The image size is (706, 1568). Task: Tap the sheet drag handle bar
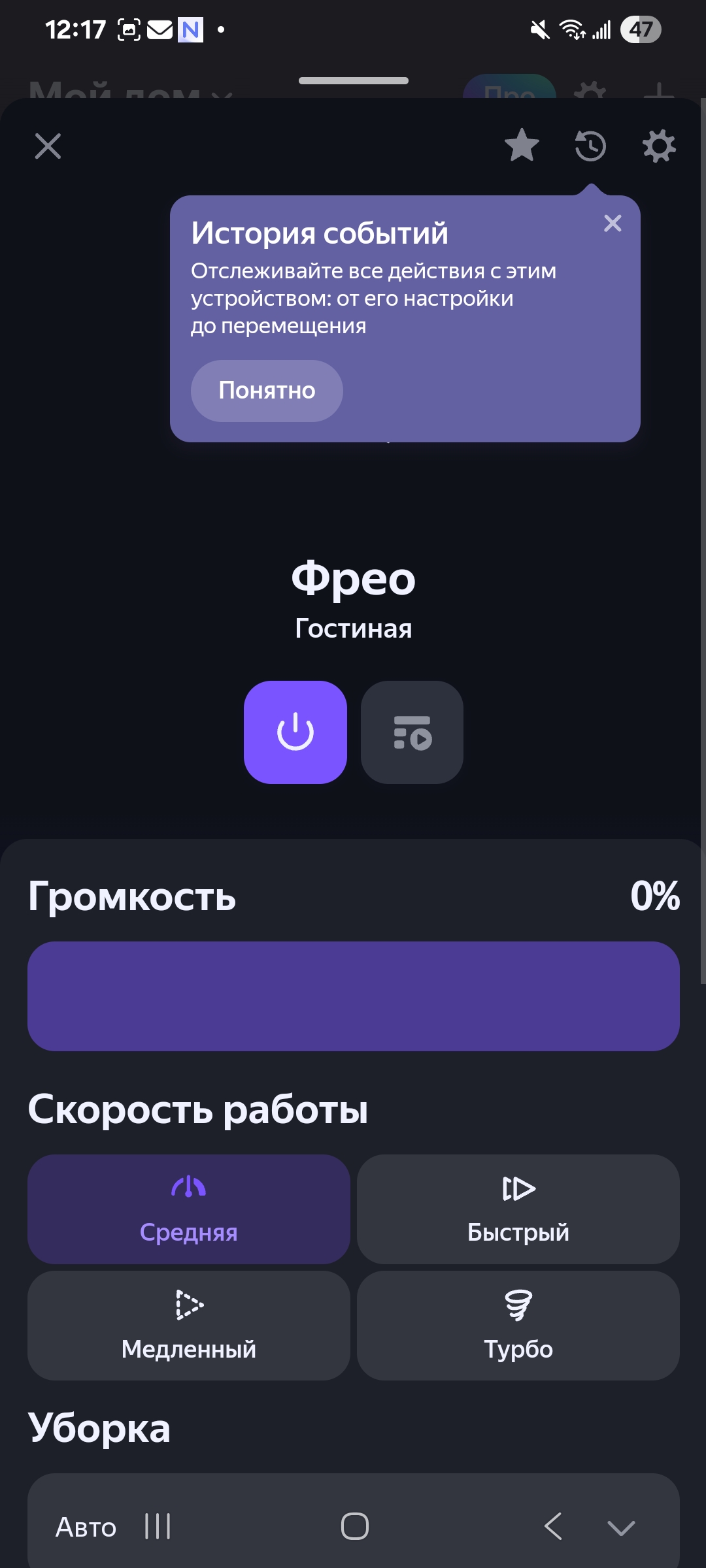click(x=354, y=81)
